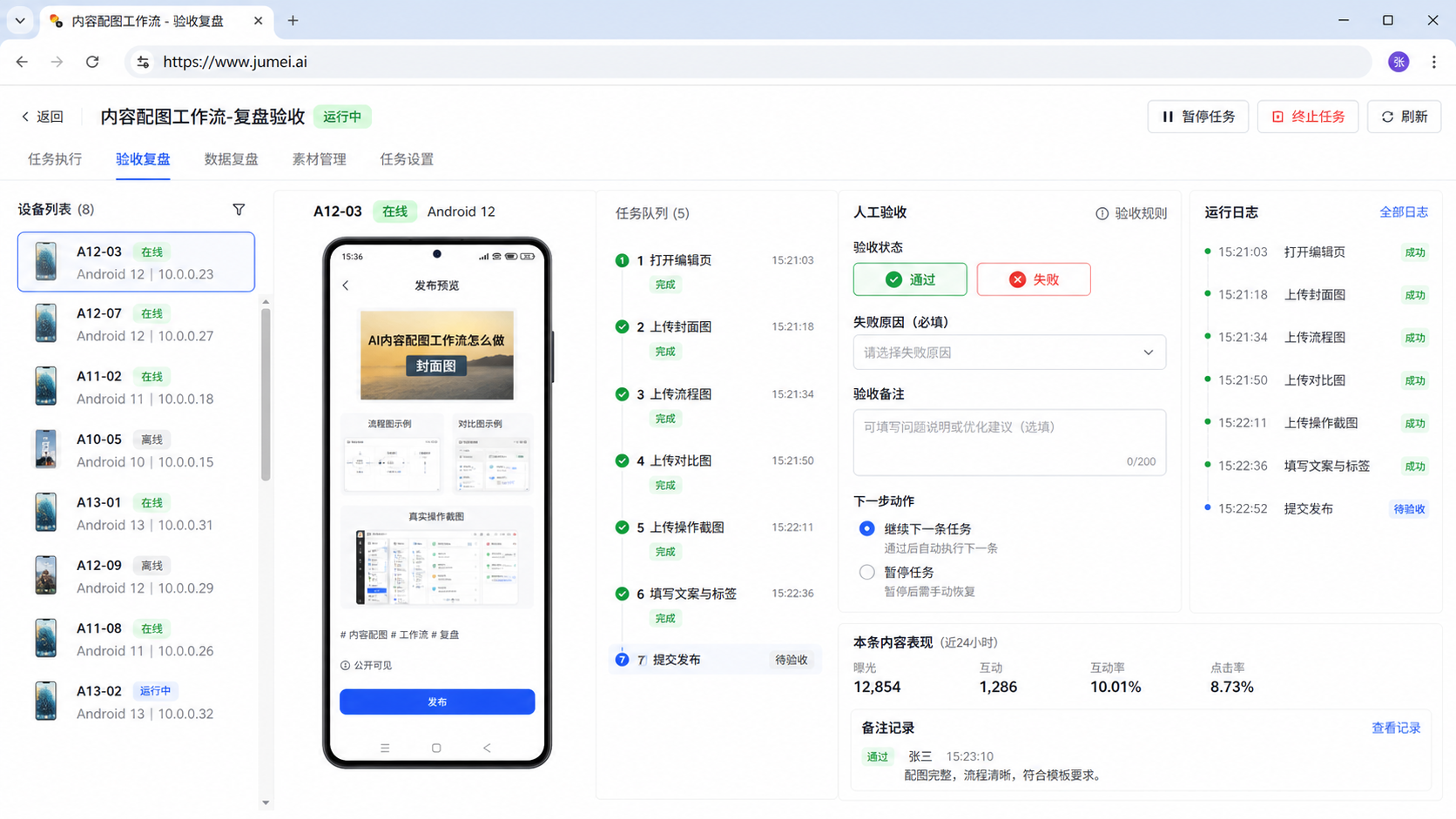Open the 任务设置 tab
1456x819 pixels.
coord(407,159)
